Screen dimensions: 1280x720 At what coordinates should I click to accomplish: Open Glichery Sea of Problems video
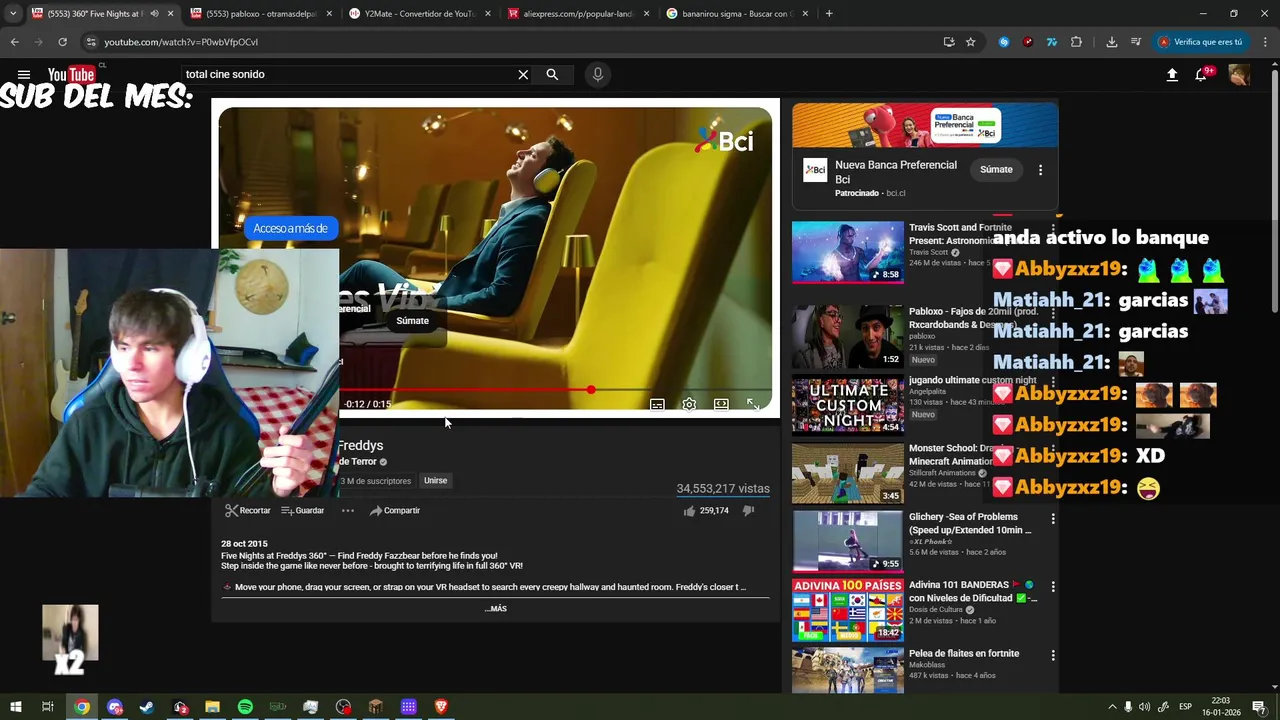click(848, 541)
